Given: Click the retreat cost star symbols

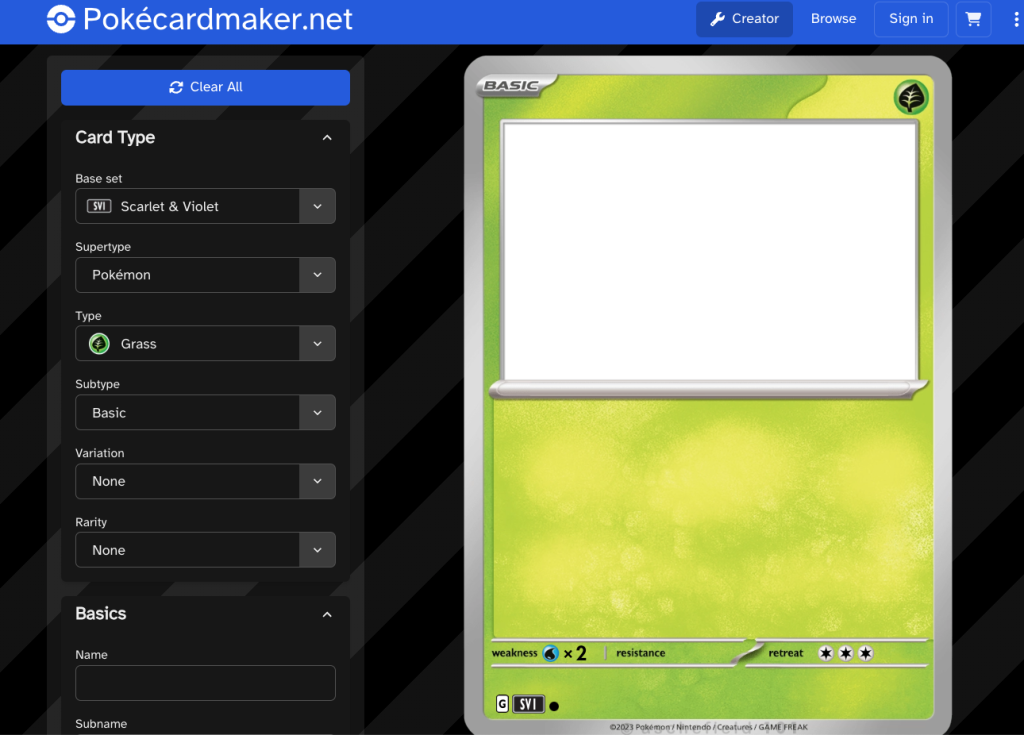Looking at the screenshot, I should tap(846, 653).
